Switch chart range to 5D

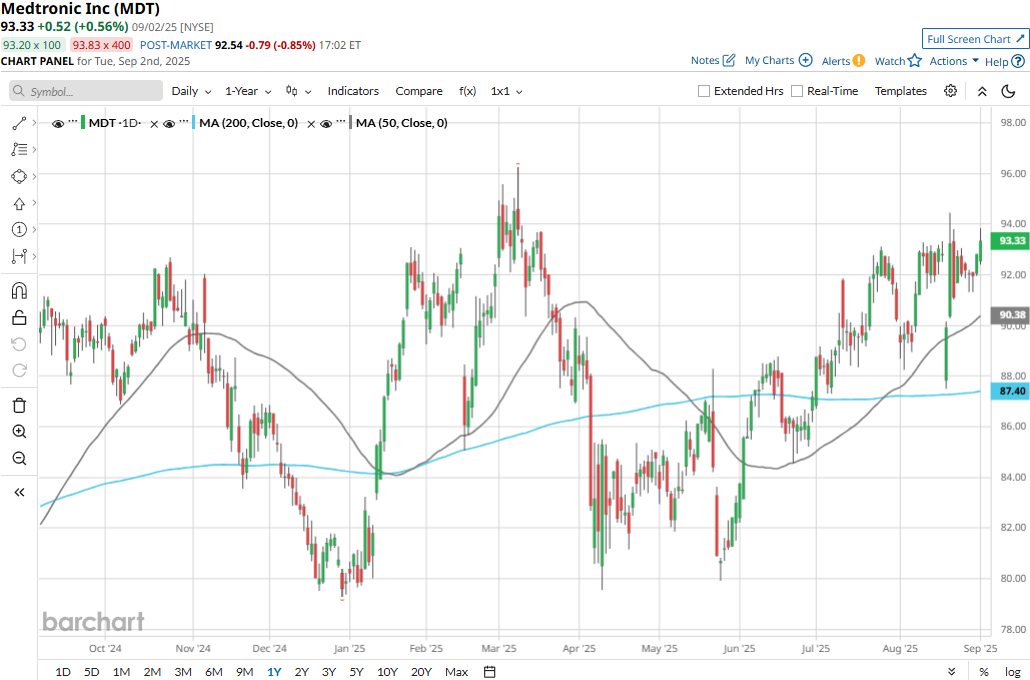pos(91,671)
